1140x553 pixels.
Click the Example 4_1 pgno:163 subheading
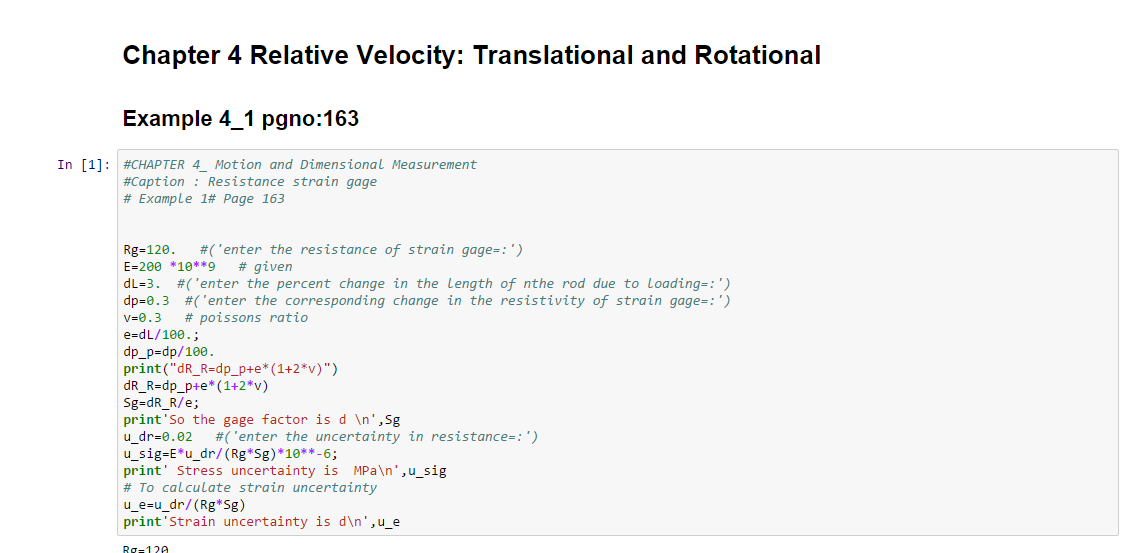point(240,119)
